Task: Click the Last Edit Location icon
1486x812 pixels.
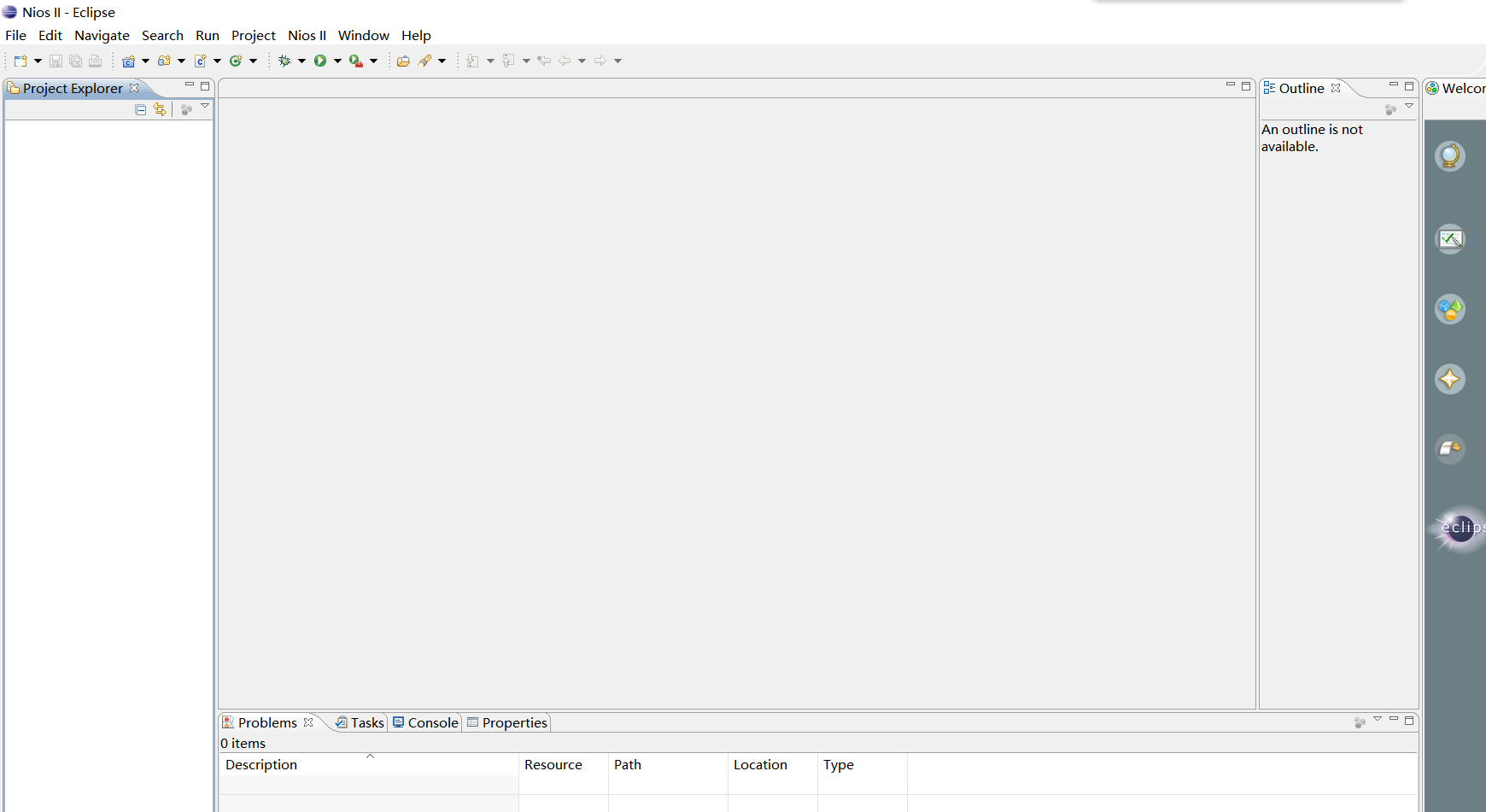Action: pos(544,61)
